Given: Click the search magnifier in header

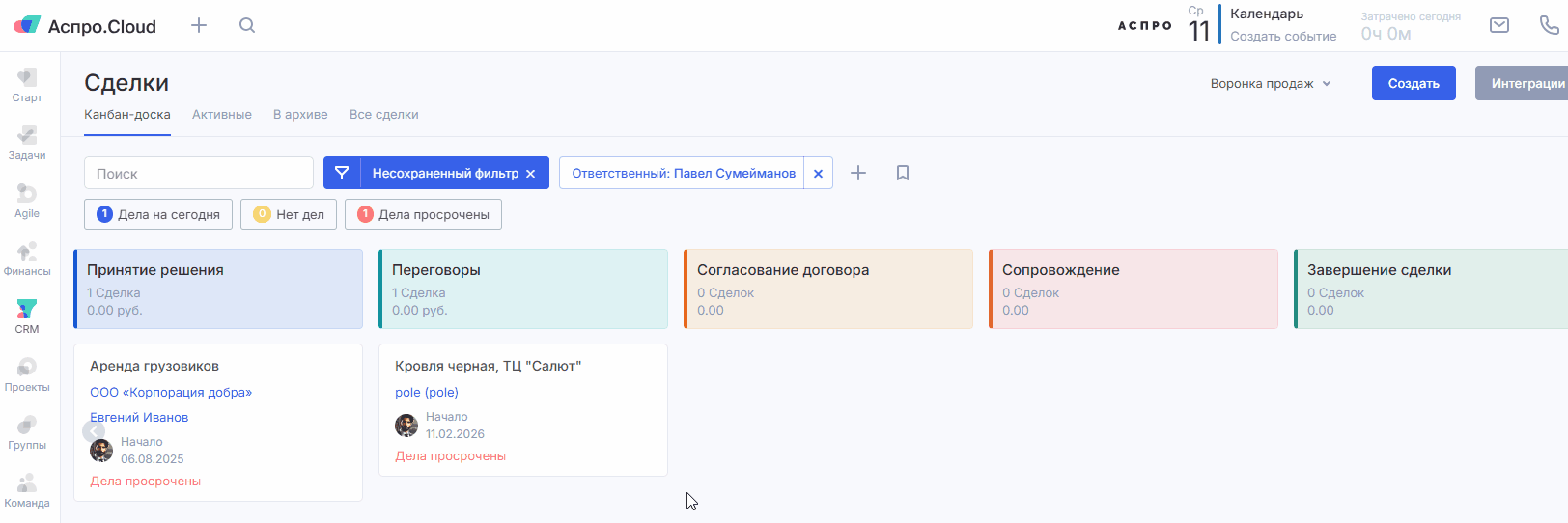Looking at the screenshot, I should click(x=247, y=25).
